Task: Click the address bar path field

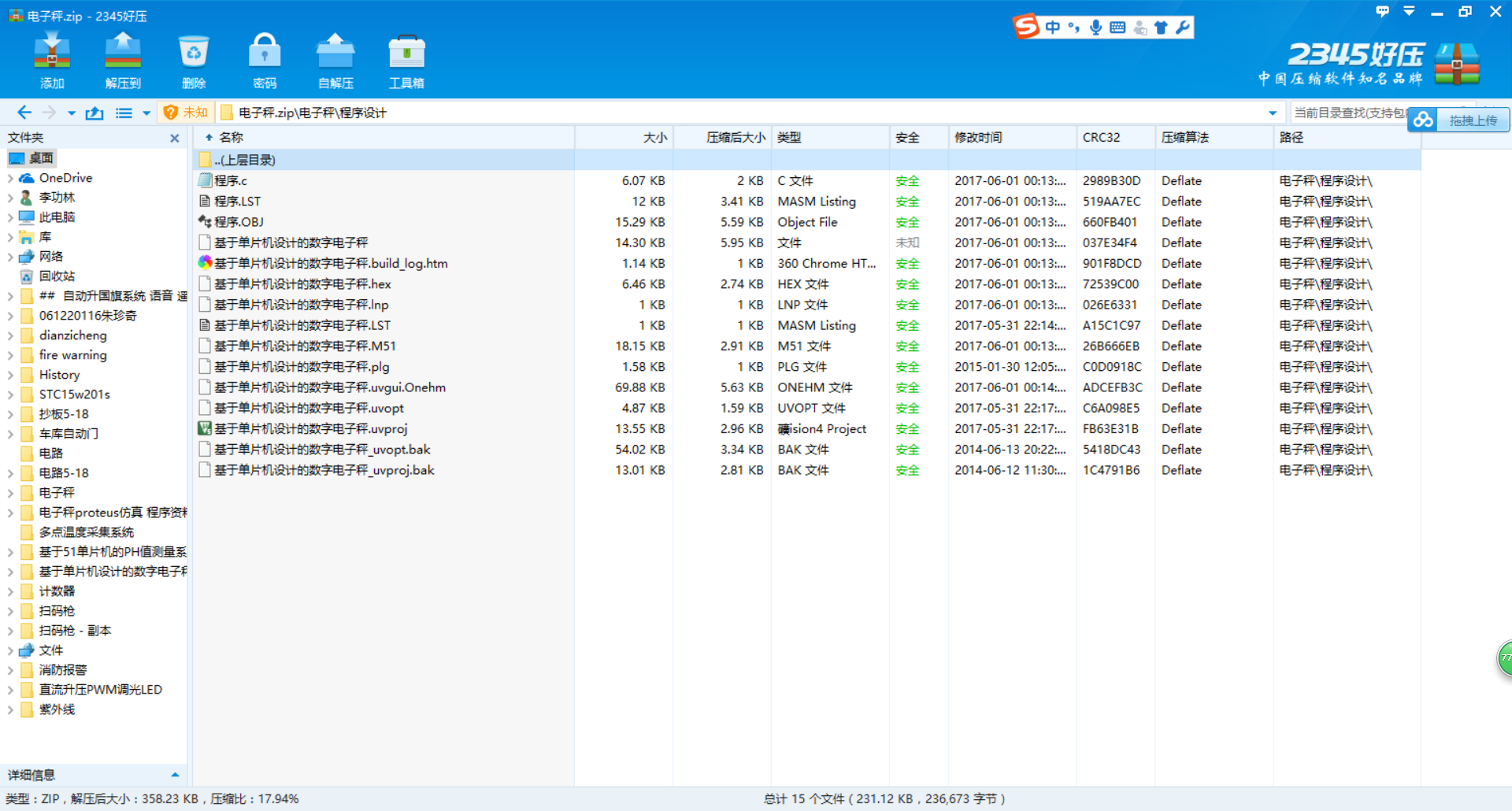Action: (x=748, y=113)
